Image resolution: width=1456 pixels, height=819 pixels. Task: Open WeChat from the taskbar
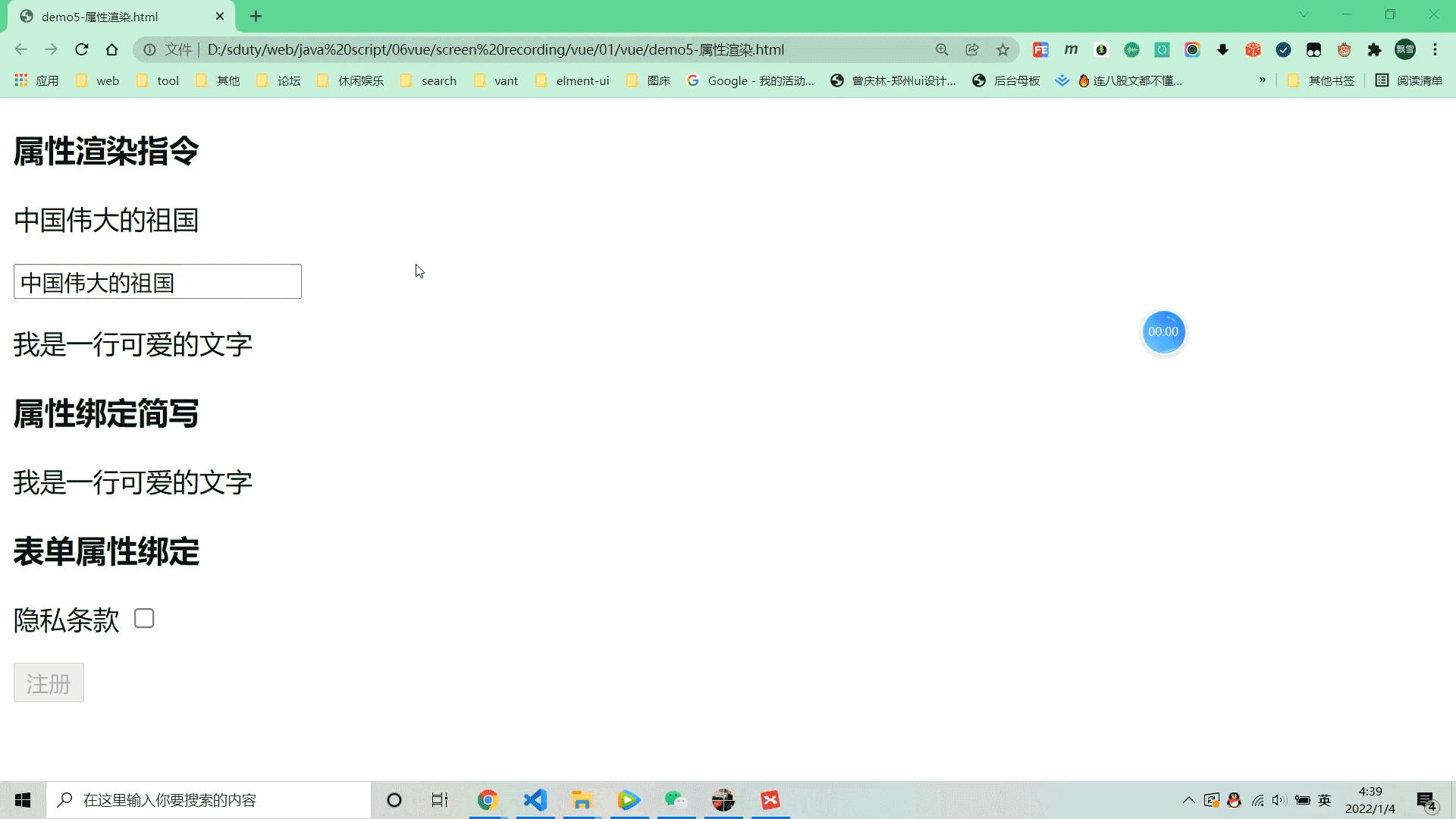point(675,800)
